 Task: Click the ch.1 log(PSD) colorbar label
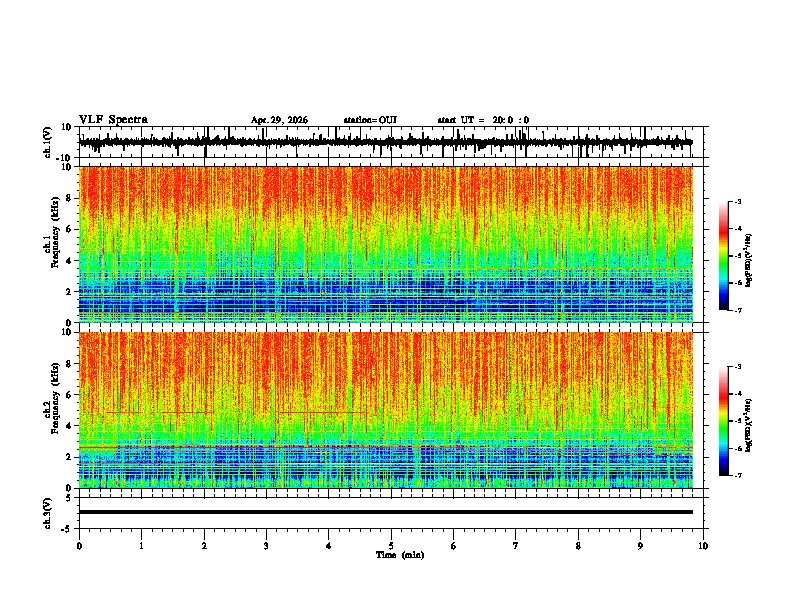tap(749, 261)
